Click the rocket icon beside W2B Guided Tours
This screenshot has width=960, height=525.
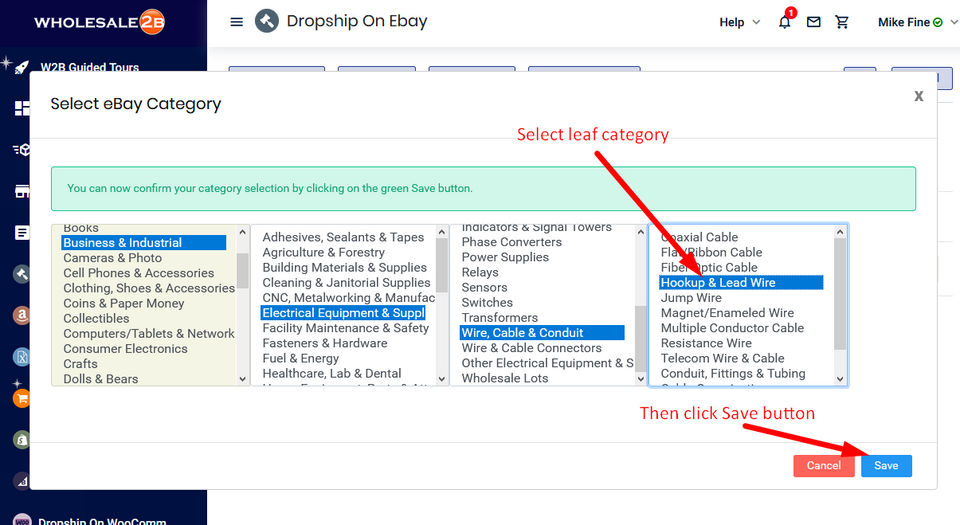point(21,67)
